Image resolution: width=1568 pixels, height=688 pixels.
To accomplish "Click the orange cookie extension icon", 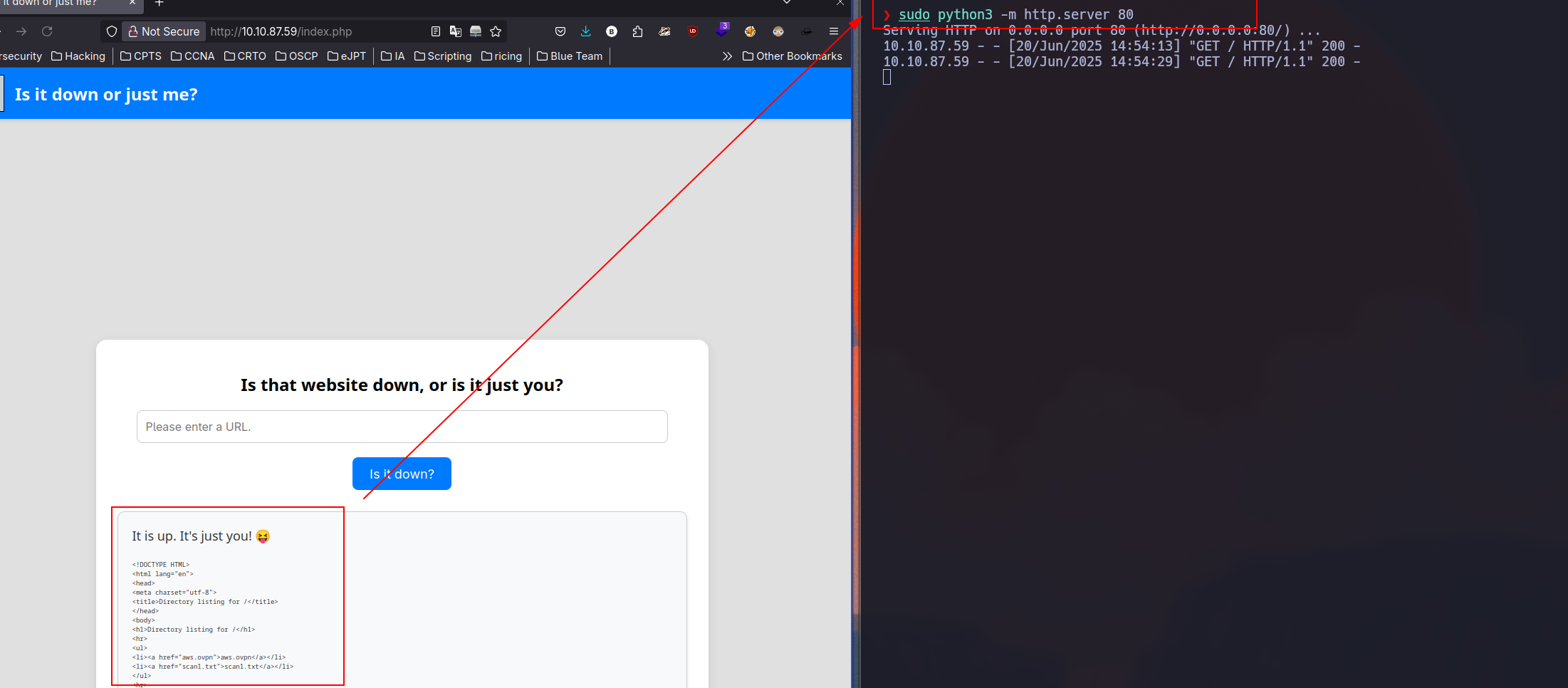I will coord(750,31).
